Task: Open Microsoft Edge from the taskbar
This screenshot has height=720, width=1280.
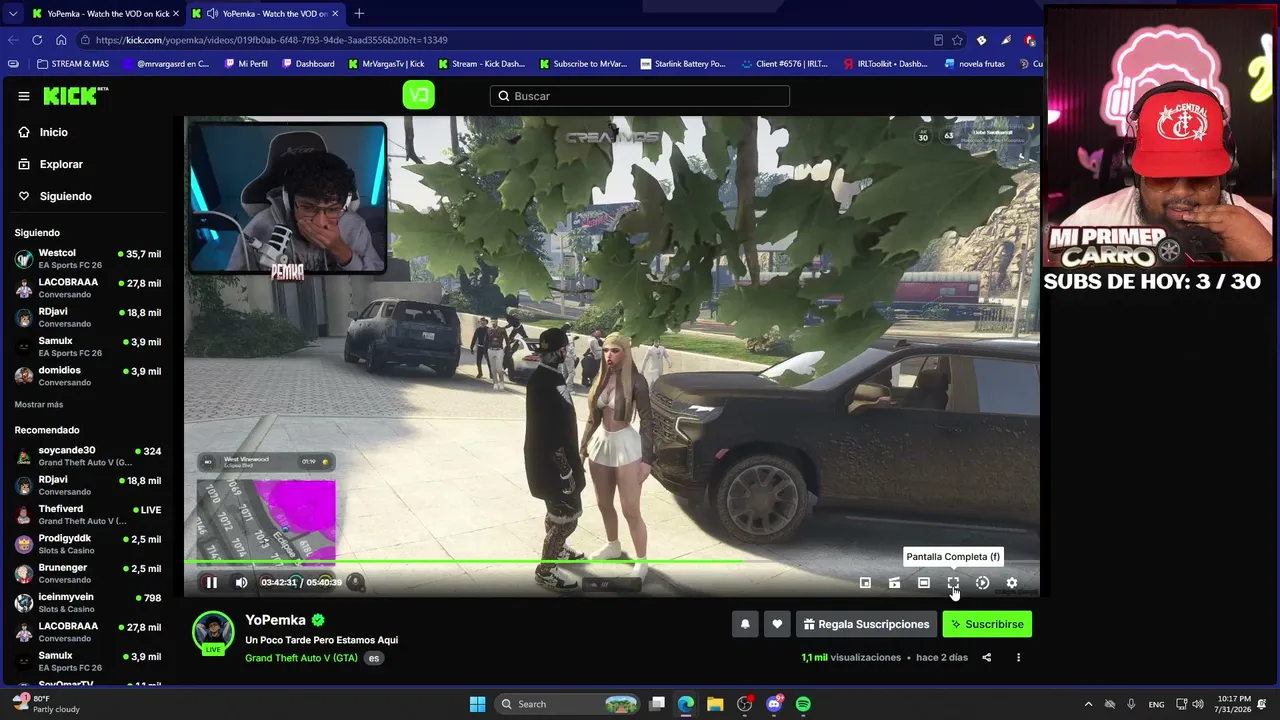Action: tap(686, 704)
